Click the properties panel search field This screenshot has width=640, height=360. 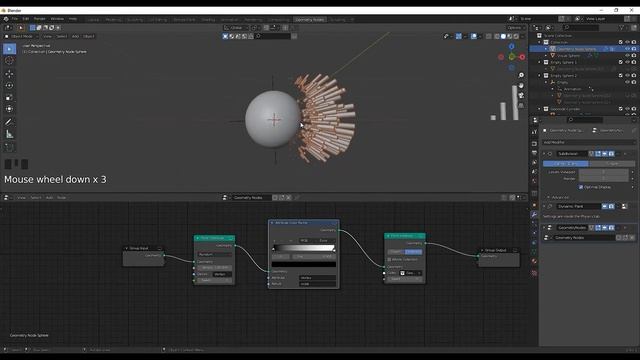[x=585, y=120]
